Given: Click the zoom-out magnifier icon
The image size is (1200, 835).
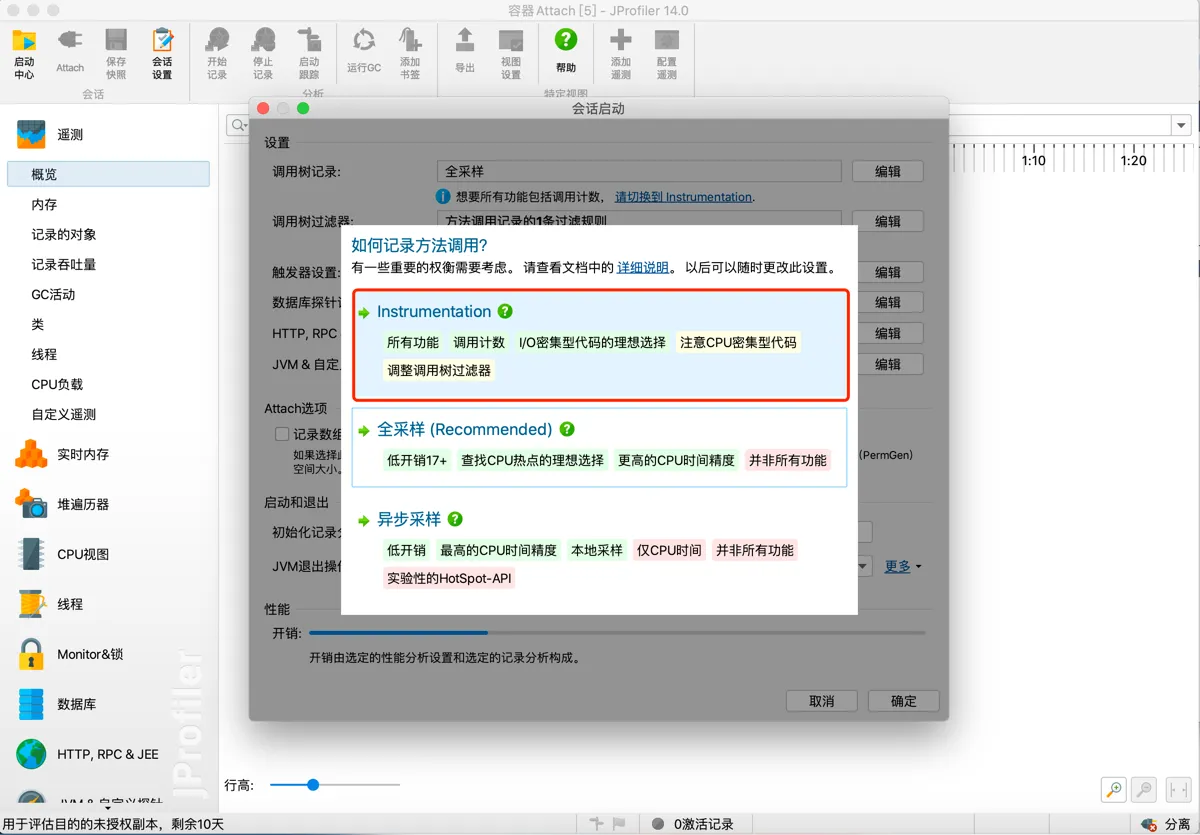Looking at the screenshot, I should pyautogui.click(x=1145, y=789).
